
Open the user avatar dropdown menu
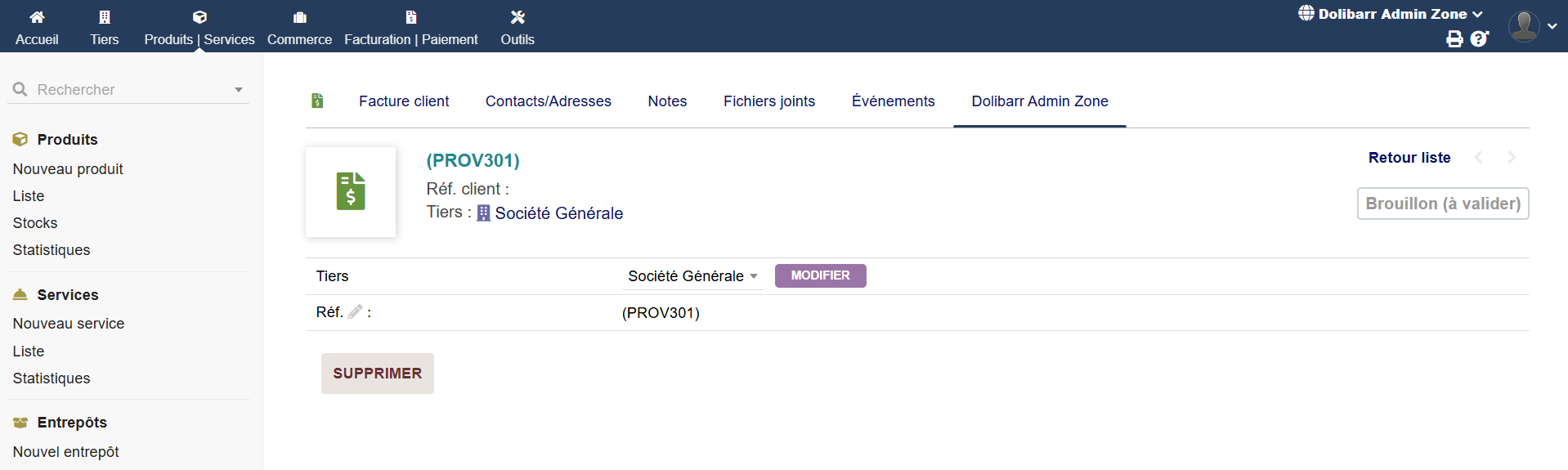click(x=1531, y=26)
